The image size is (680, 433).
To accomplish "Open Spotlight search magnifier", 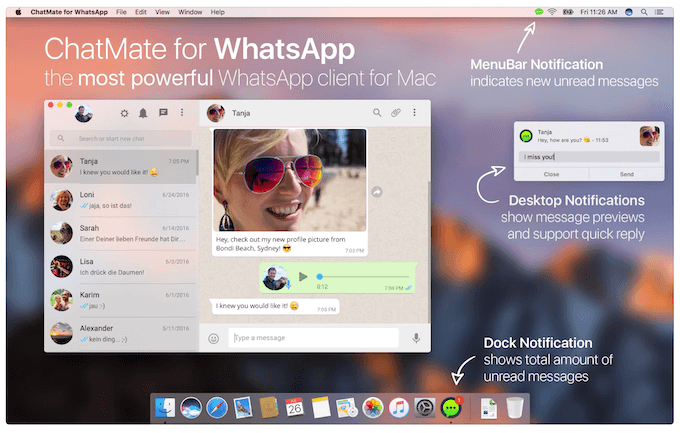I will point(644,12).
